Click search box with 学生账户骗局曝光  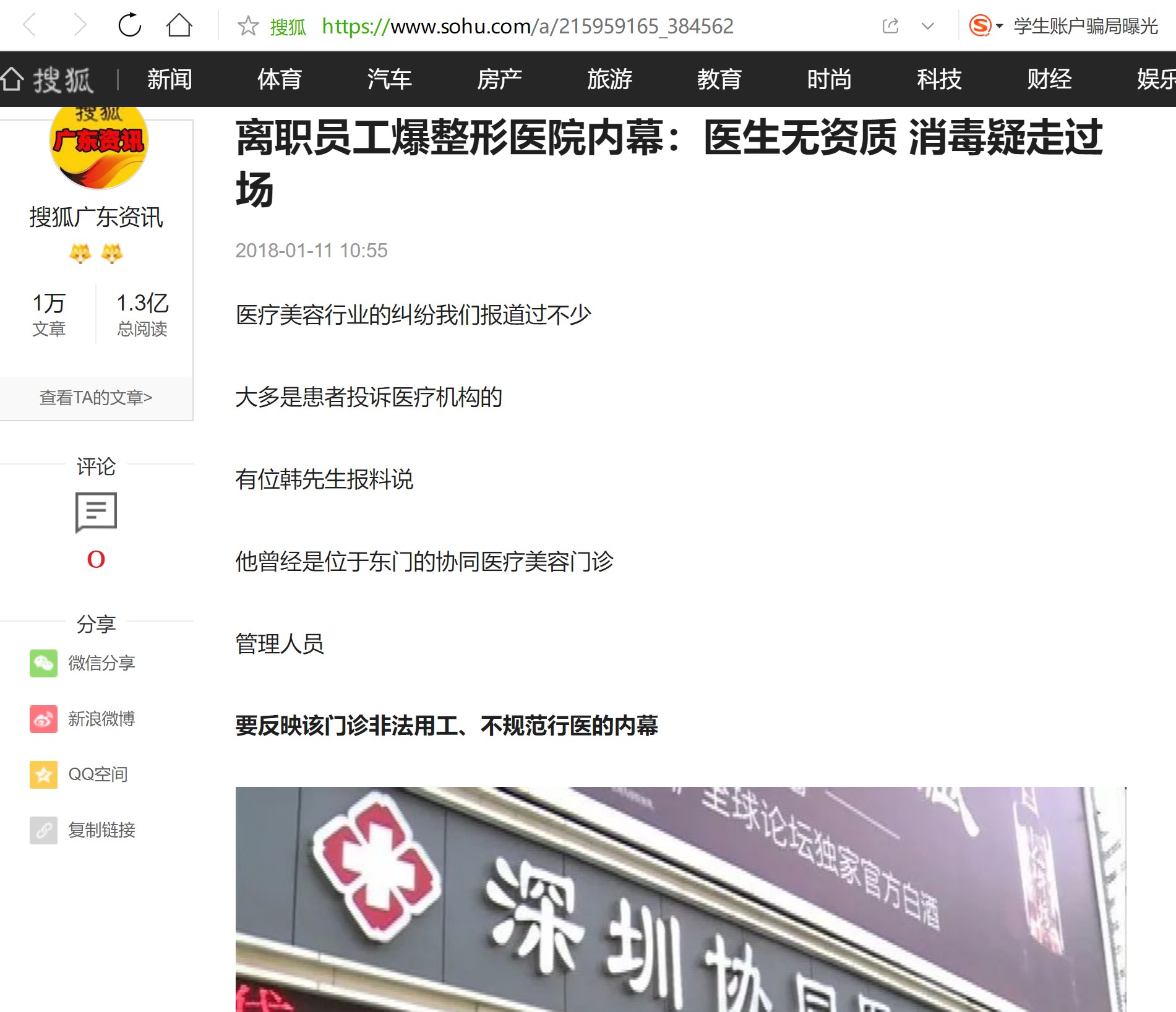(x=1086, y=26)
